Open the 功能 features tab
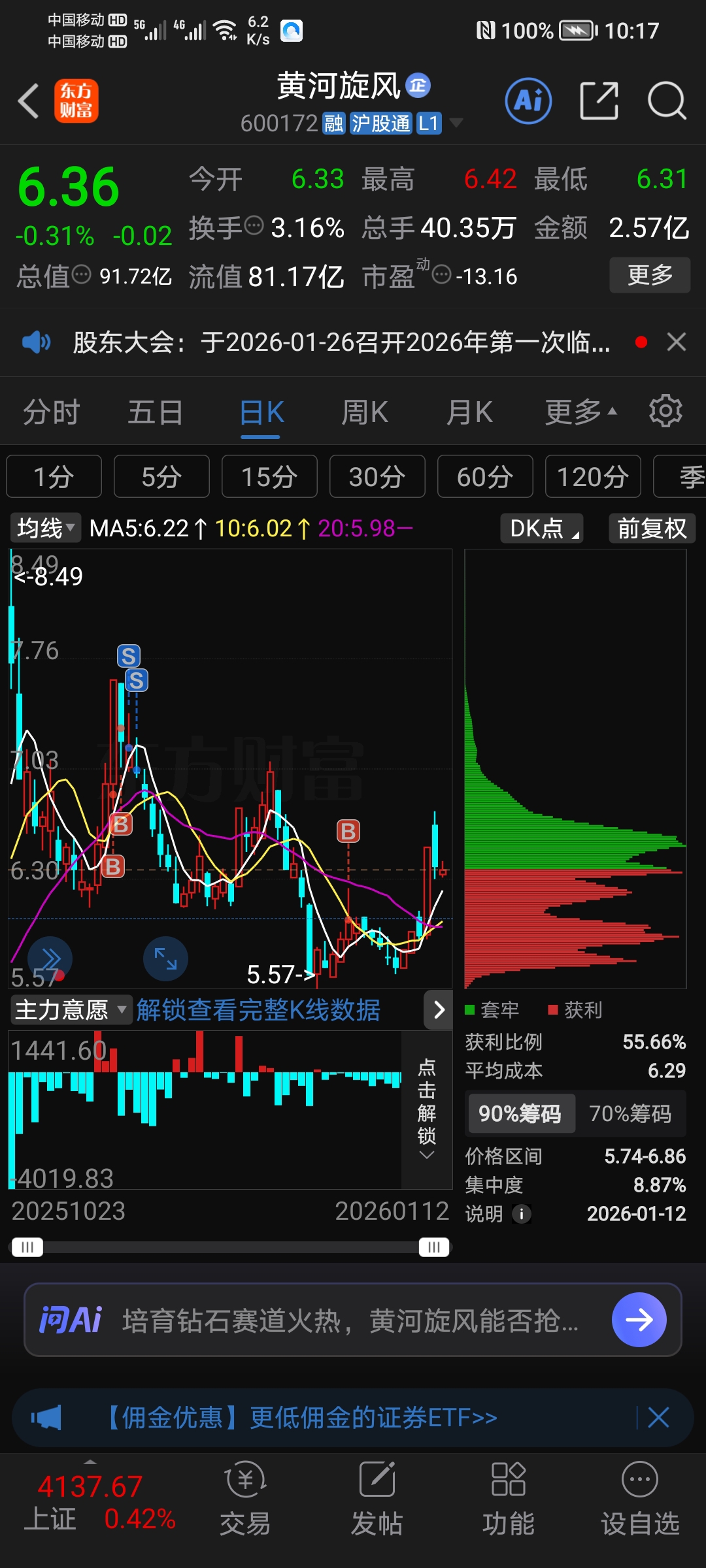 coord(509,1499)
